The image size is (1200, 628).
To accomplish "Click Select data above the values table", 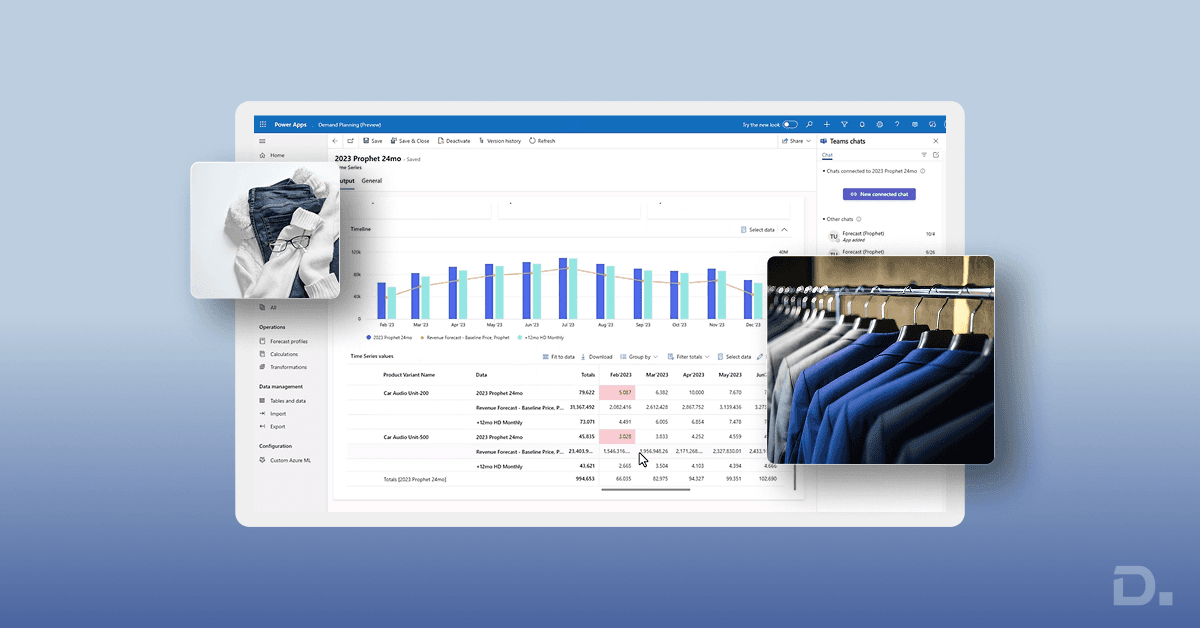I will coord(734,356).
